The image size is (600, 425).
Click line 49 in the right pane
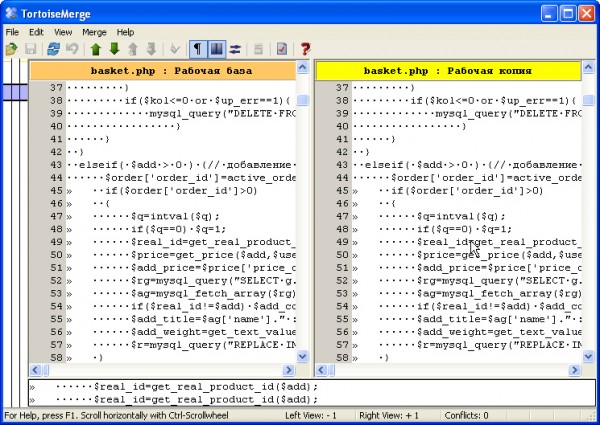pos(480,242)
